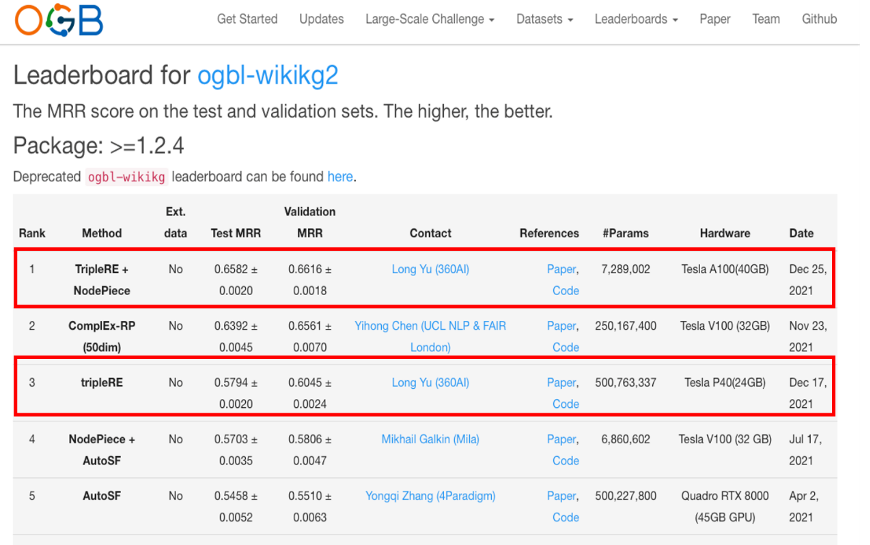Expand the Leaderboards dropdown menu

coord(635,19)
